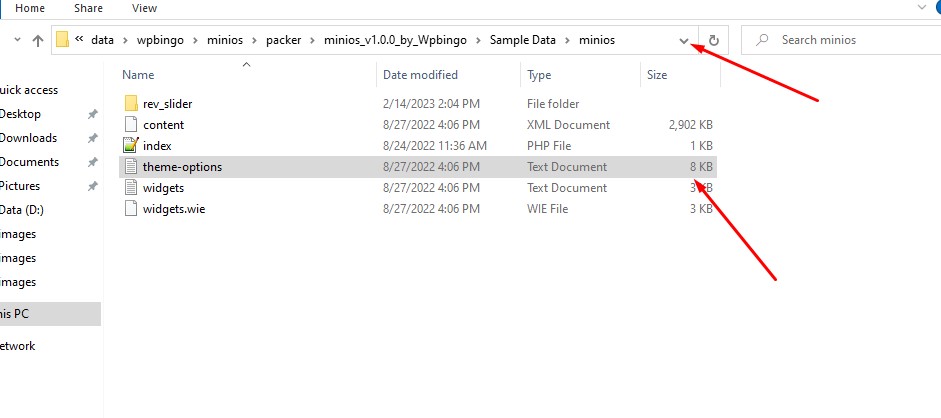Expand hidden path via double chevron
Viewport: 941px width, 418px height.
point(79,40)
